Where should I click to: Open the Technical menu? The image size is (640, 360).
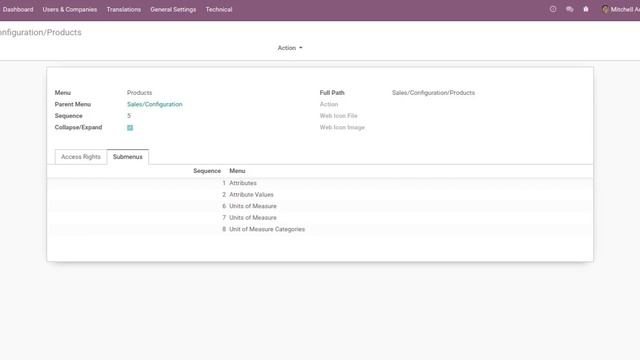pyautogui.click(x=219, y=9)
